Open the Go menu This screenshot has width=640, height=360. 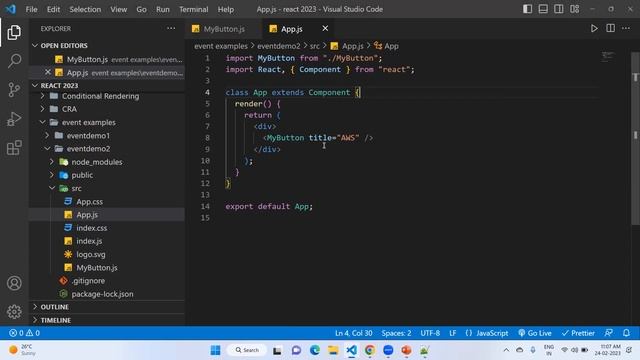(x=141, y=9)
